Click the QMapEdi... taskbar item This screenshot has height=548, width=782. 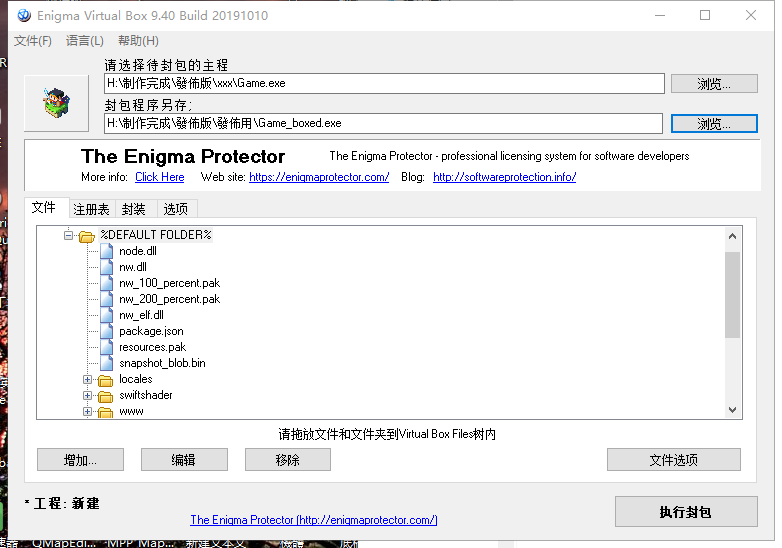(63, 544)
